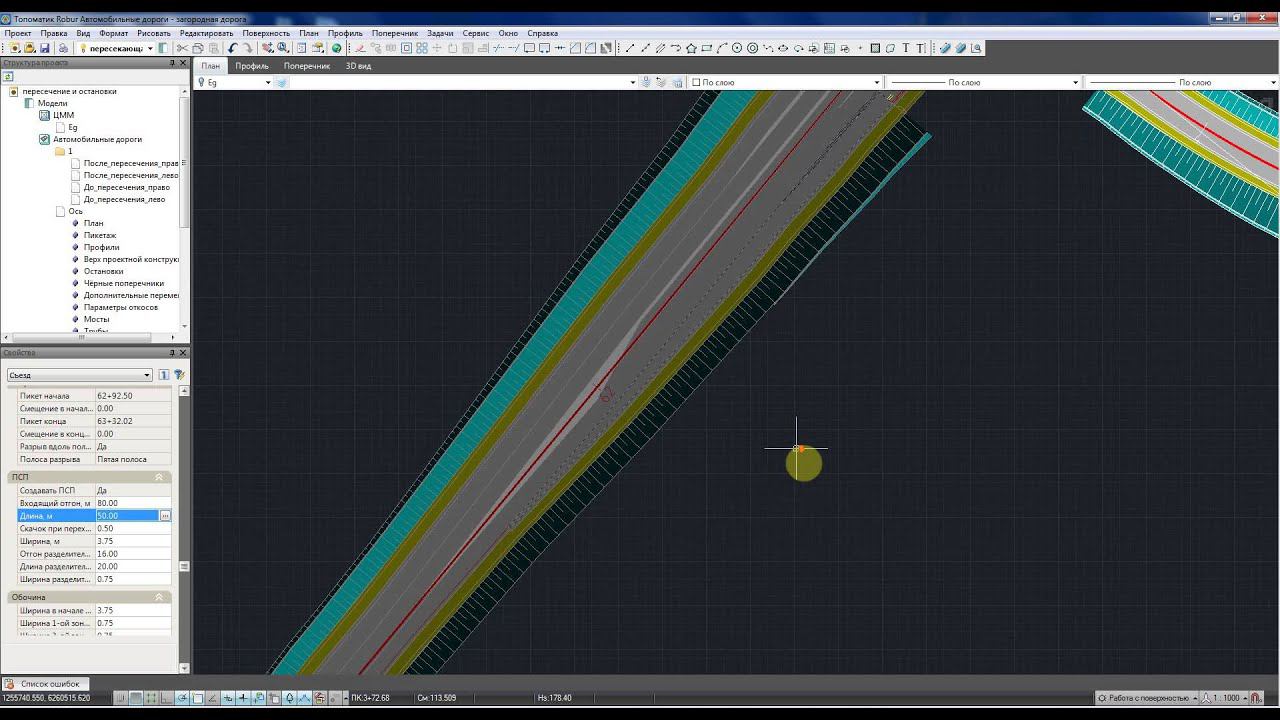Click the Пикет начала value 62+92.50

pos(133,396)
